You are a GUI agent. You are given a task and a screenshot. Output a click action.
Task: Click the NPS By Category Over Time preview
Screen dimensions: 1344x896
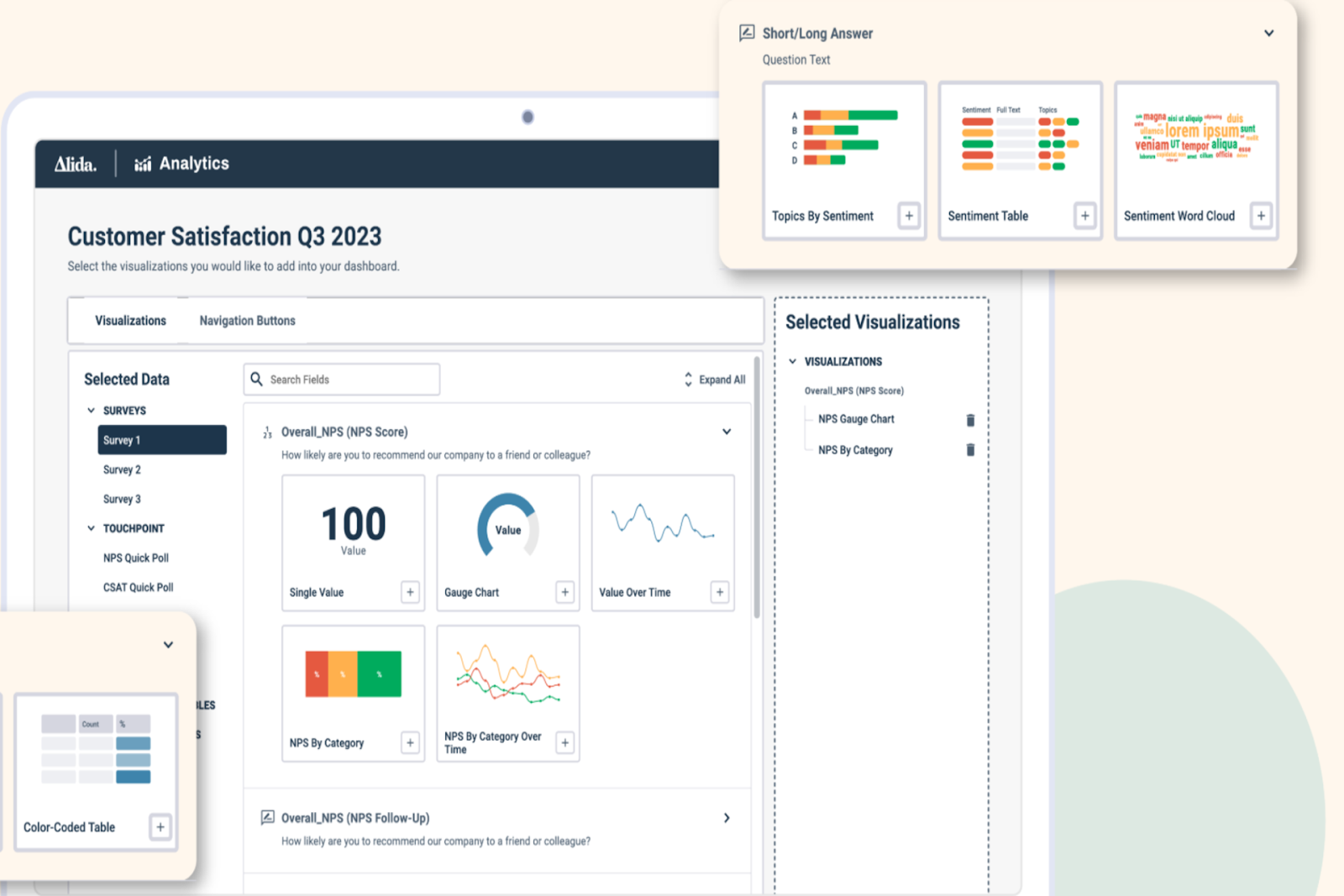coord(508,674)
